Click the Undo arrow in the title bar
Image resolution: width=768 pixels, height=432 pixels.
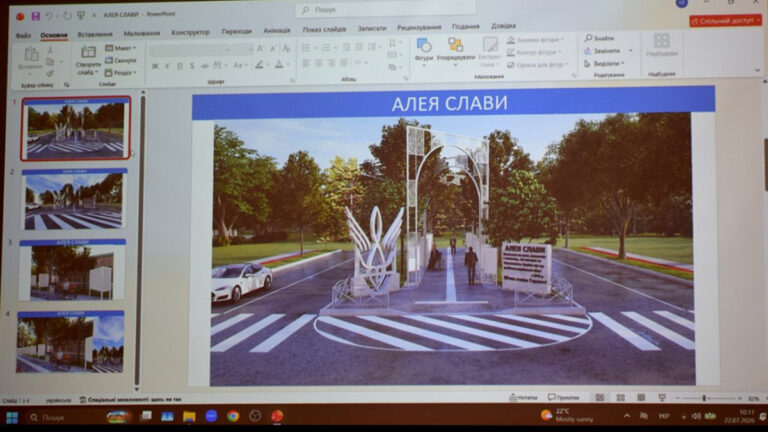(49, 16)
